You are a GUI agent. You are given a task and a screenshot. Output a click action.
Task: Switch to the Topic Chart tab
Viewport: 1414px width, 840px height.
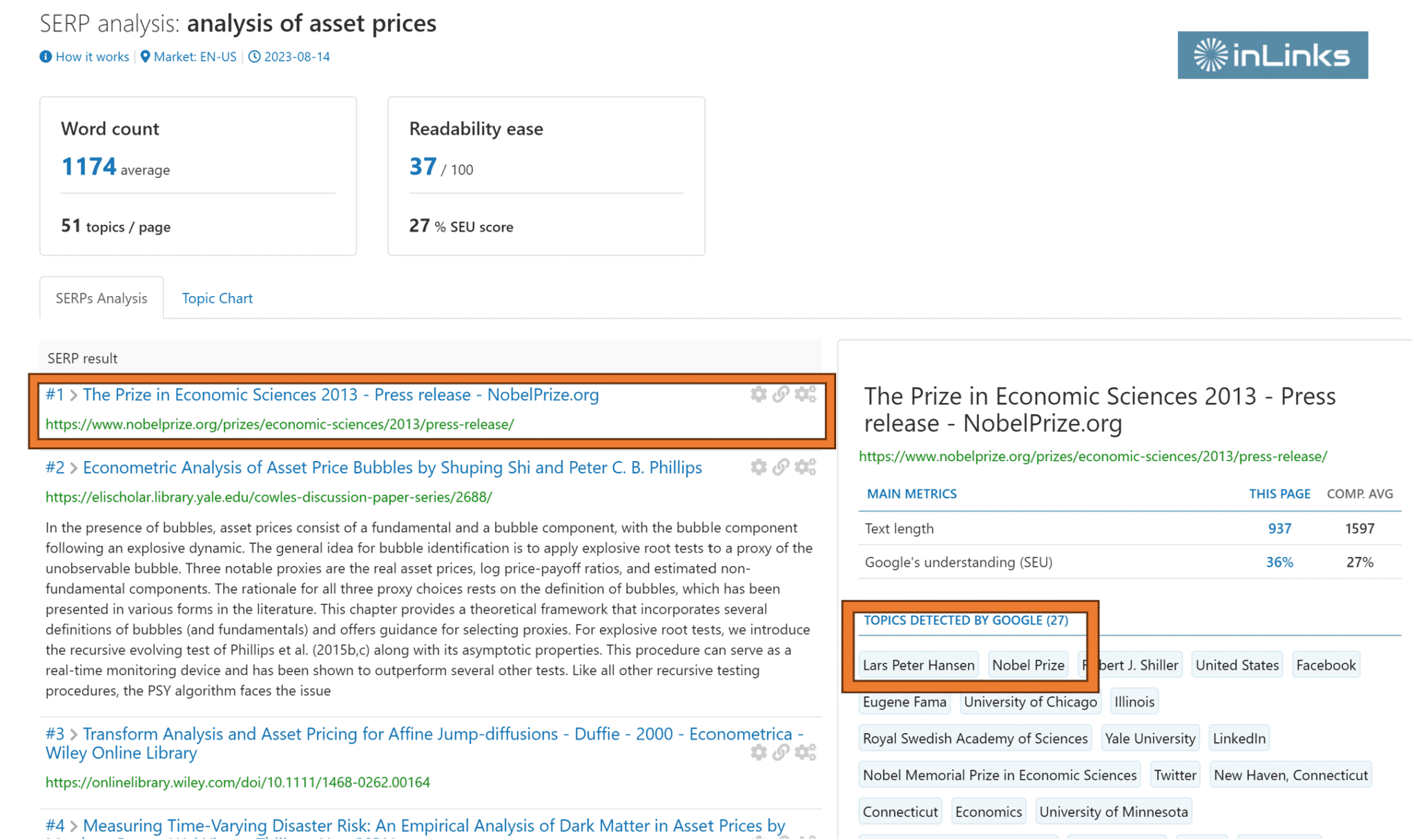point(217,298)
